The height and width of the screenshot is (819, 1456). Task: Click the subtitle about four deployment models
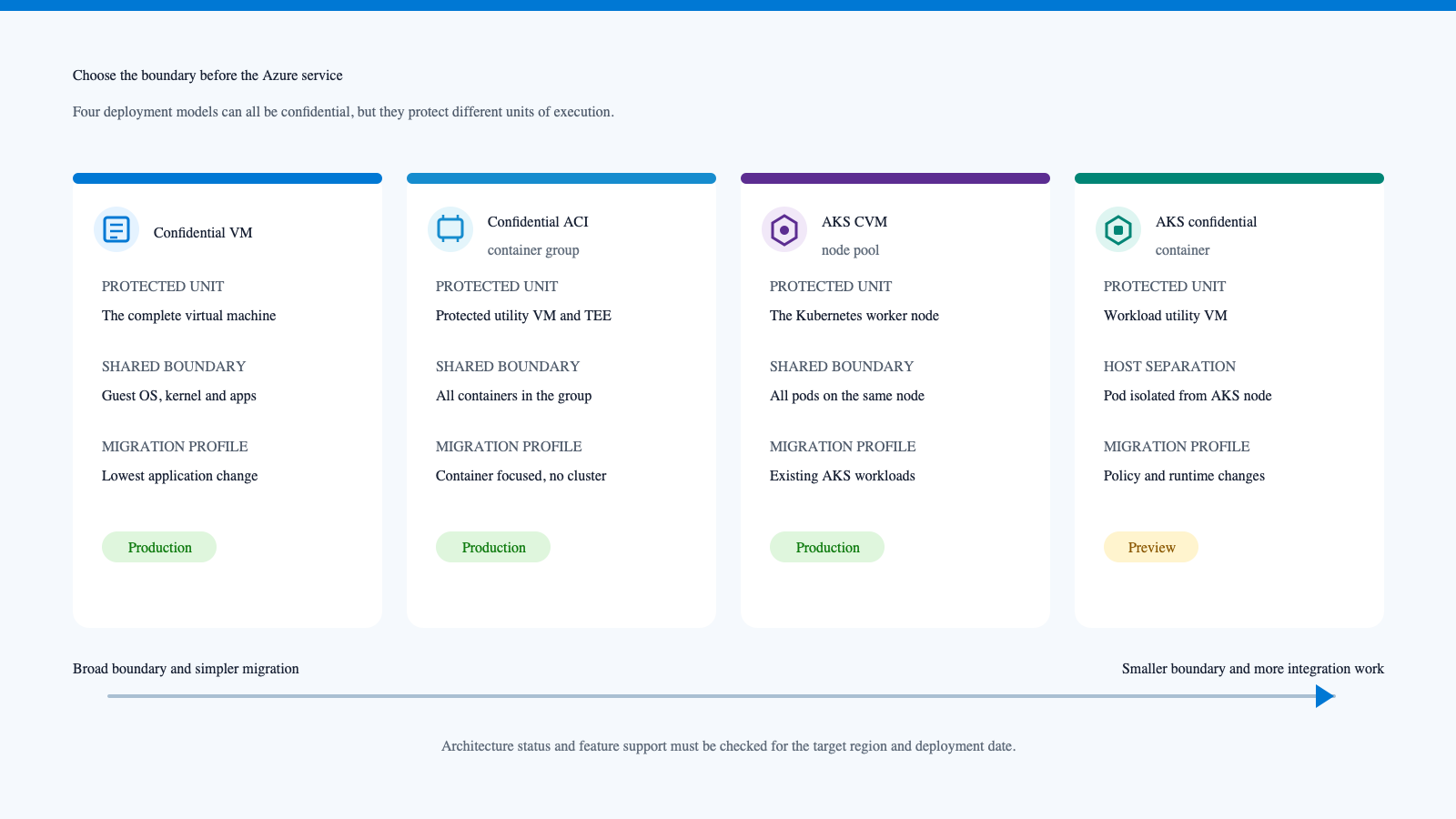click(x=343, y=112)
